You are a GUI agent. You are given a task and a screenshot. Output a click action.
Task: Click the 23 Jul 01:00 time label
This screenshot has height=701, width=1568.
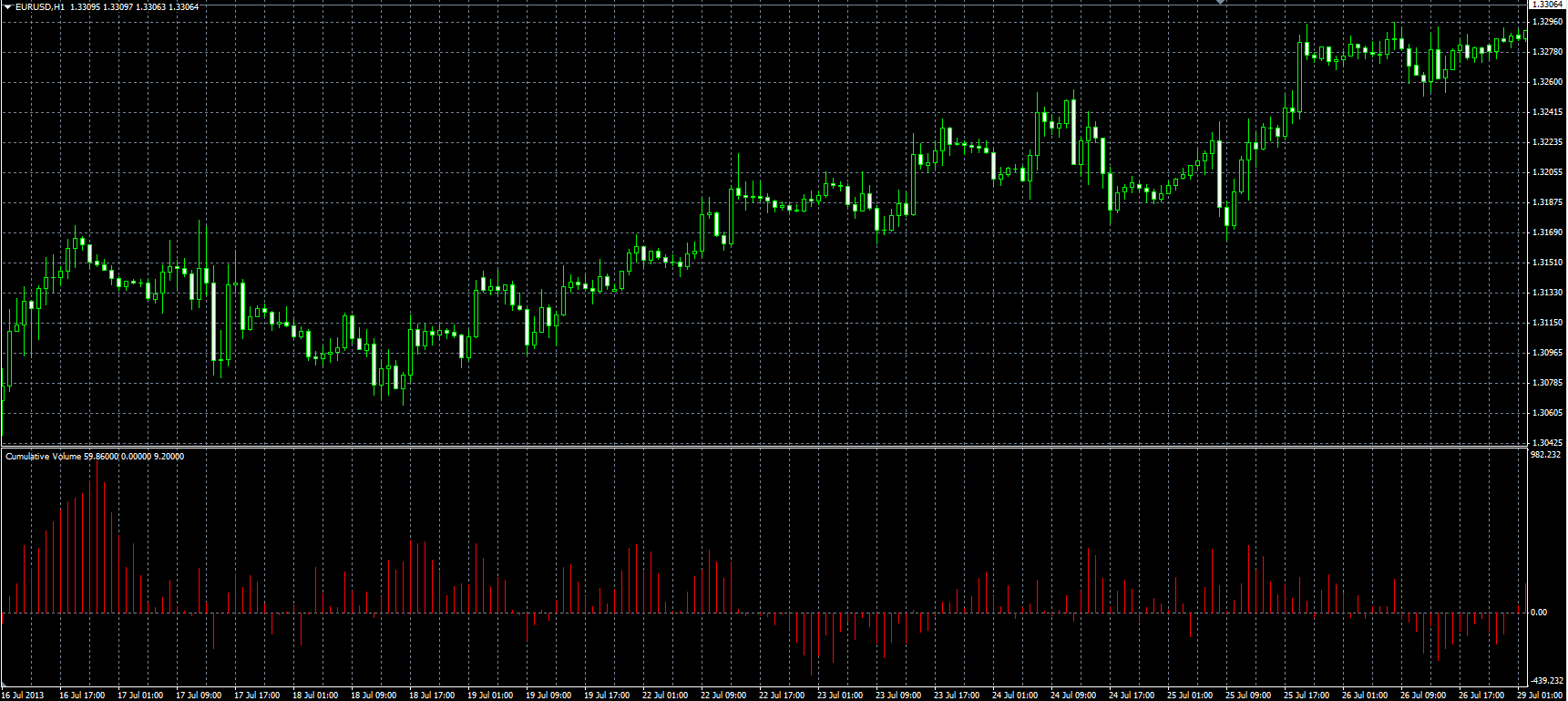coord(839,696)
